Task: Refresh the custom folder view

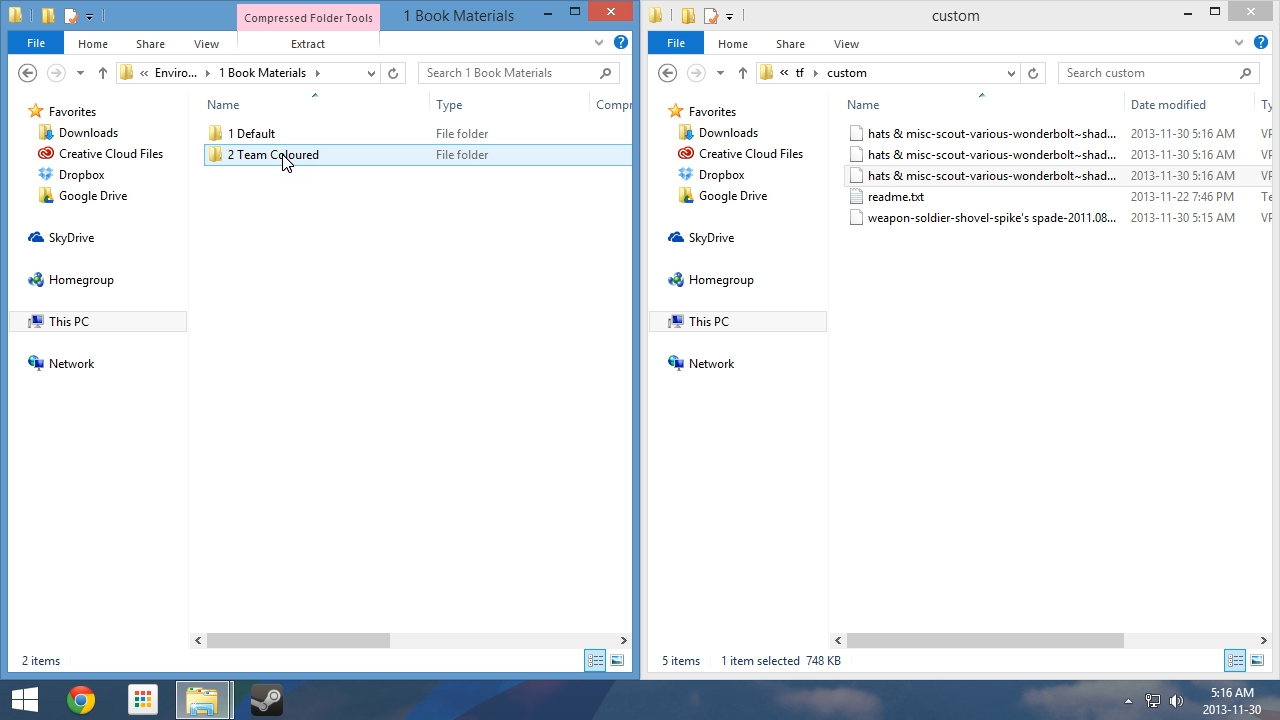Action: point(1033,73)
